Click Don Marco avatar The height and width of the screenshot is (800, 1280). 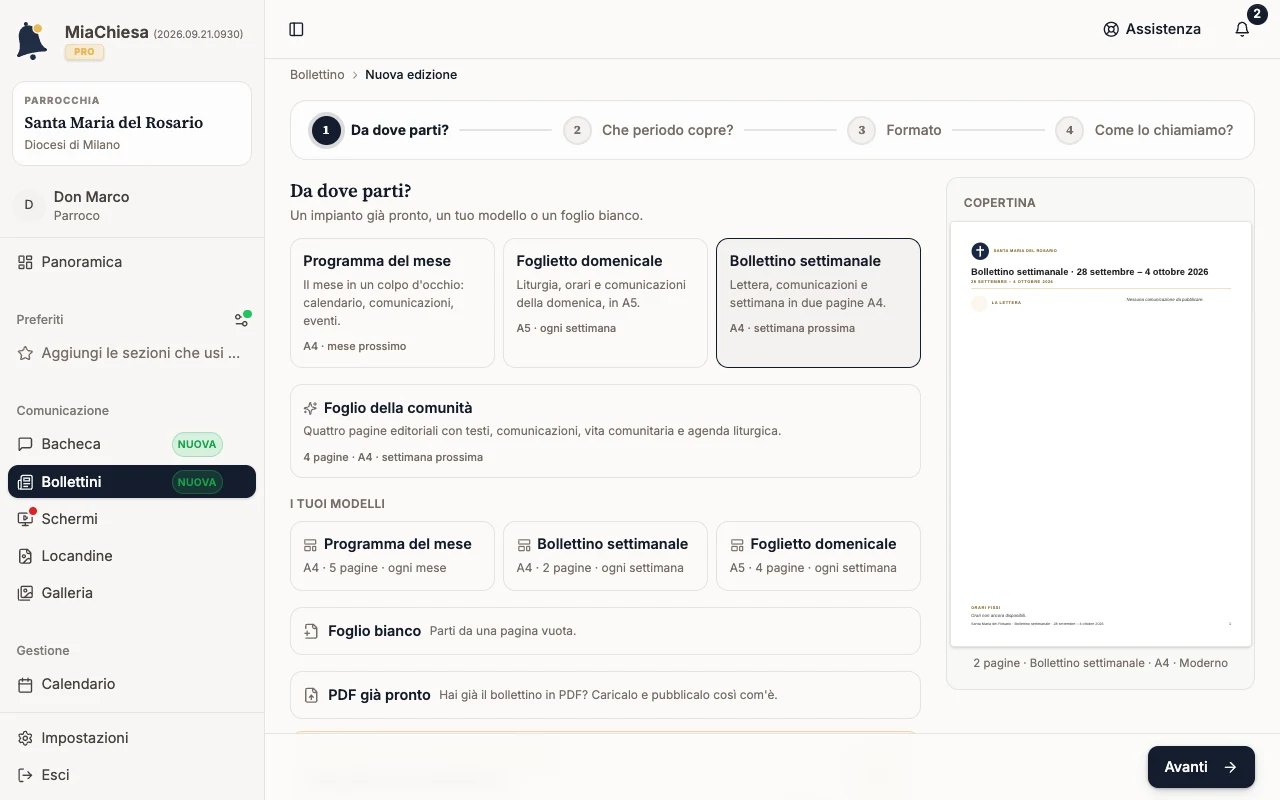28,205
